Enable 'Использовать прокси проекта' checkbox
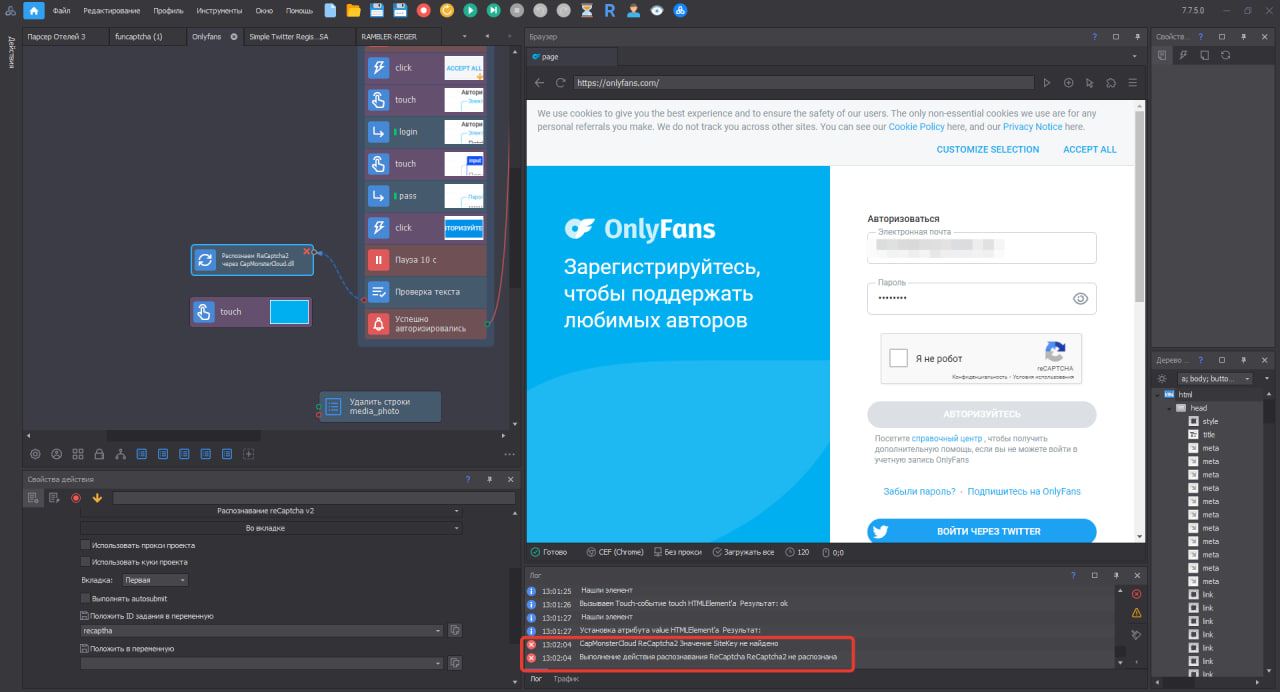The width and height of the screenshot is (1280, 692). point(85,545)
